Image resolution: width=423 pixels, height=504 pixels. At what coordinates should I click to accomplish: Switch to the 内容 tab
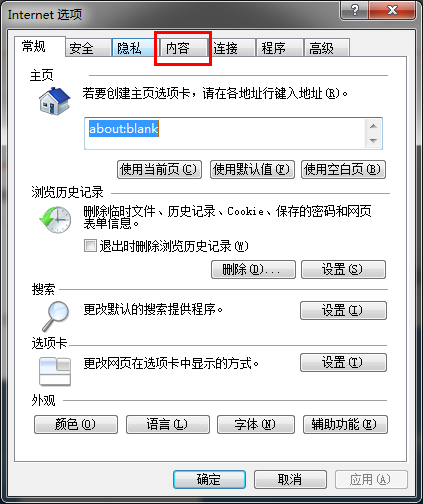coord(183,48)
